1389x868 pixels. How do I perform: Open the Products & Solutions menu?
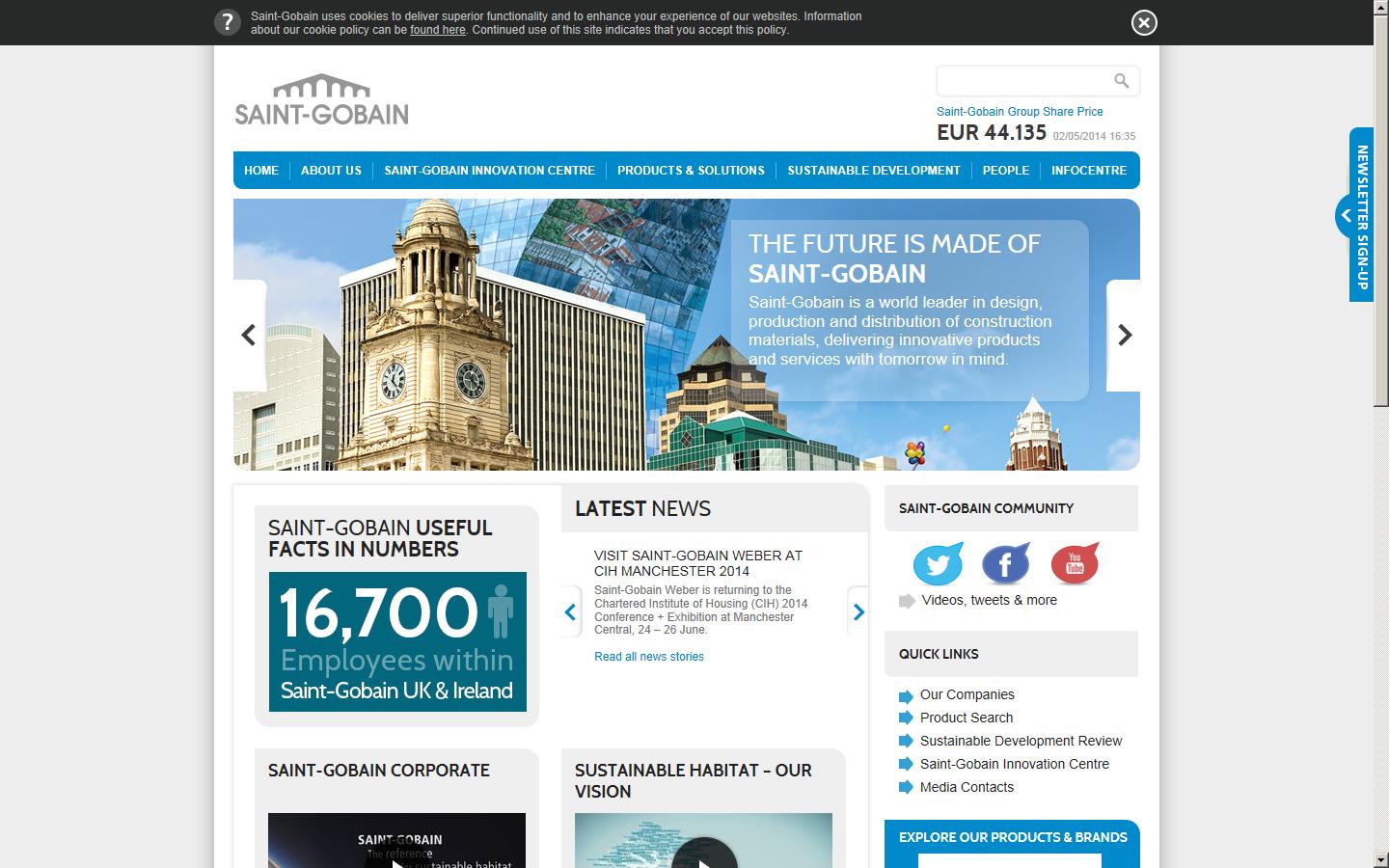(x=691, y=170)
